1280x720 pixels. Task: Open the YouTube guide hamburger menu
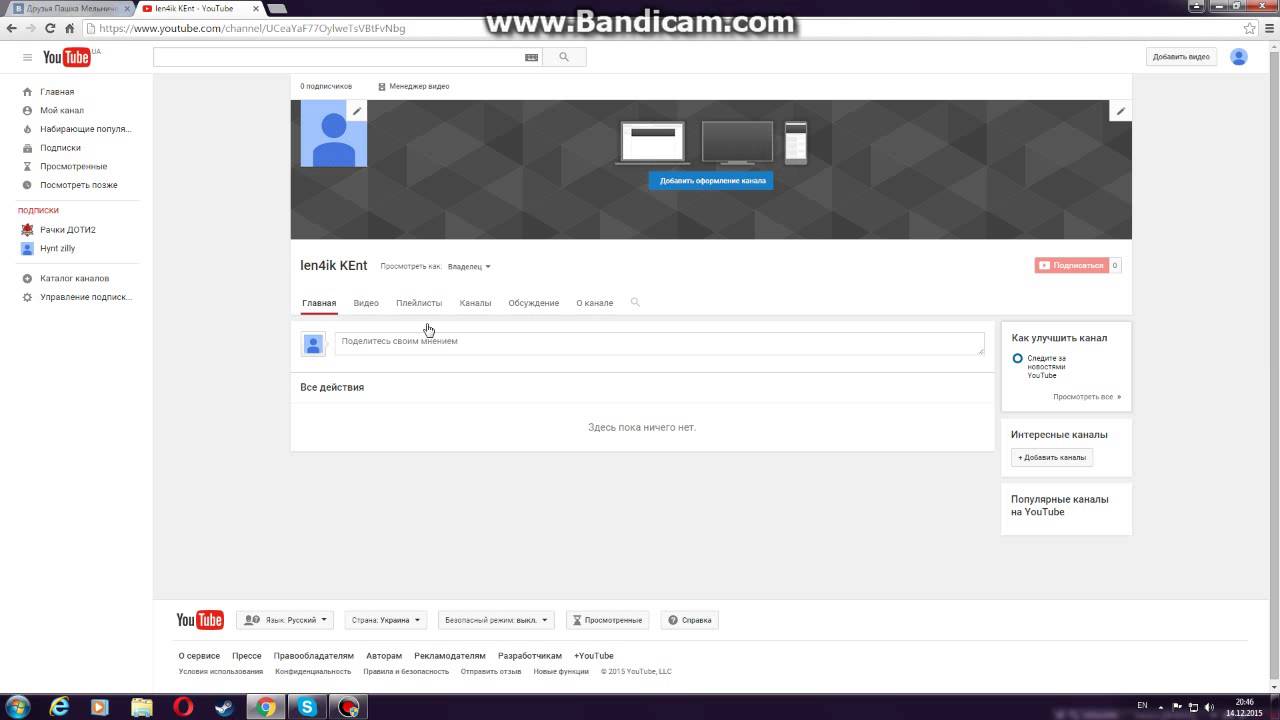[x=27, y=57]
